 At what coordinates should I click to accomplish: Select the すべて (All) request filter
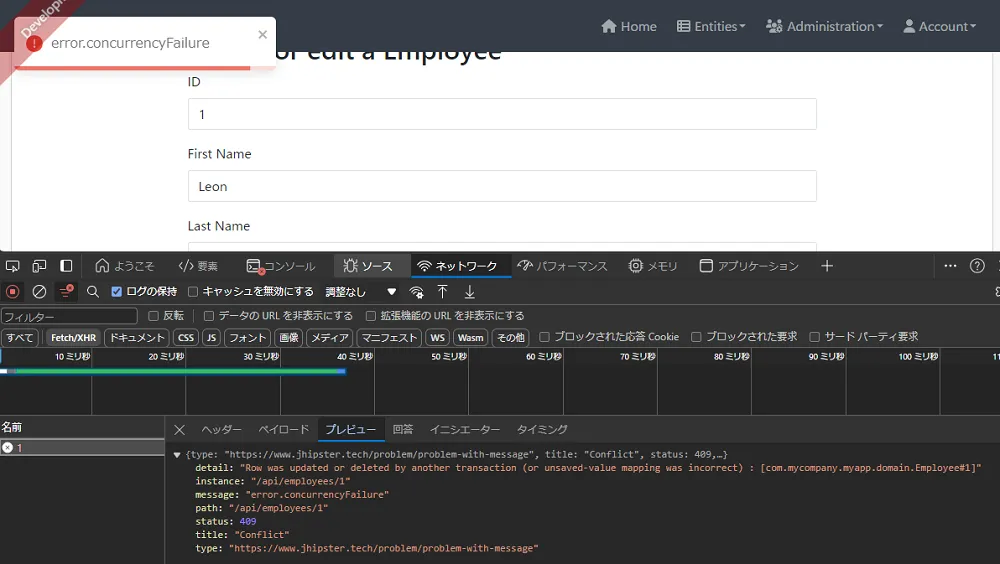click(x=20, y=338)
